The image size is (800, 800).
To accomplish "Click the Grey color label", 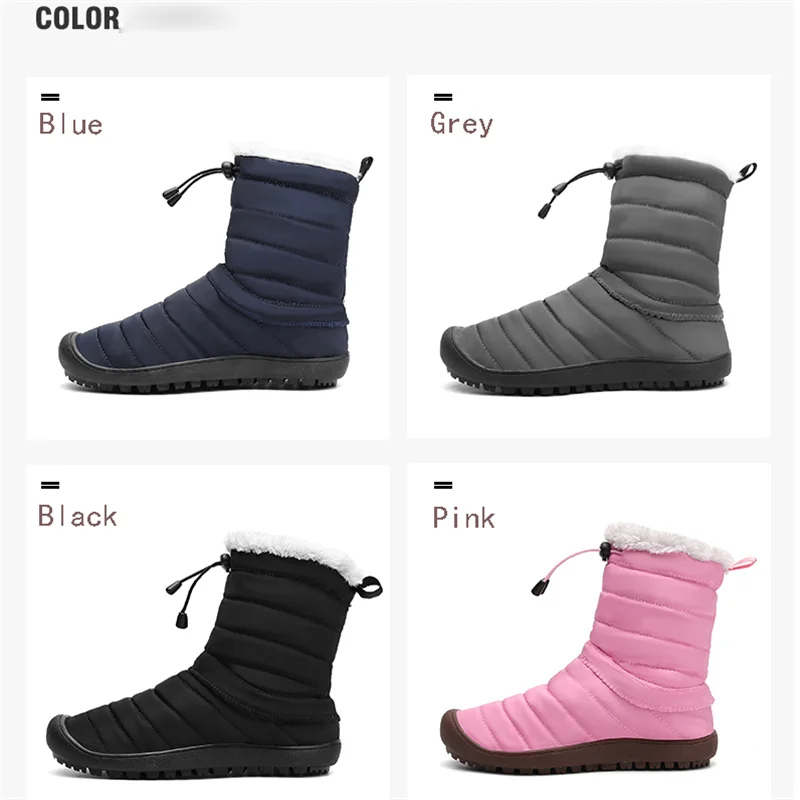I will click(461, 124).
